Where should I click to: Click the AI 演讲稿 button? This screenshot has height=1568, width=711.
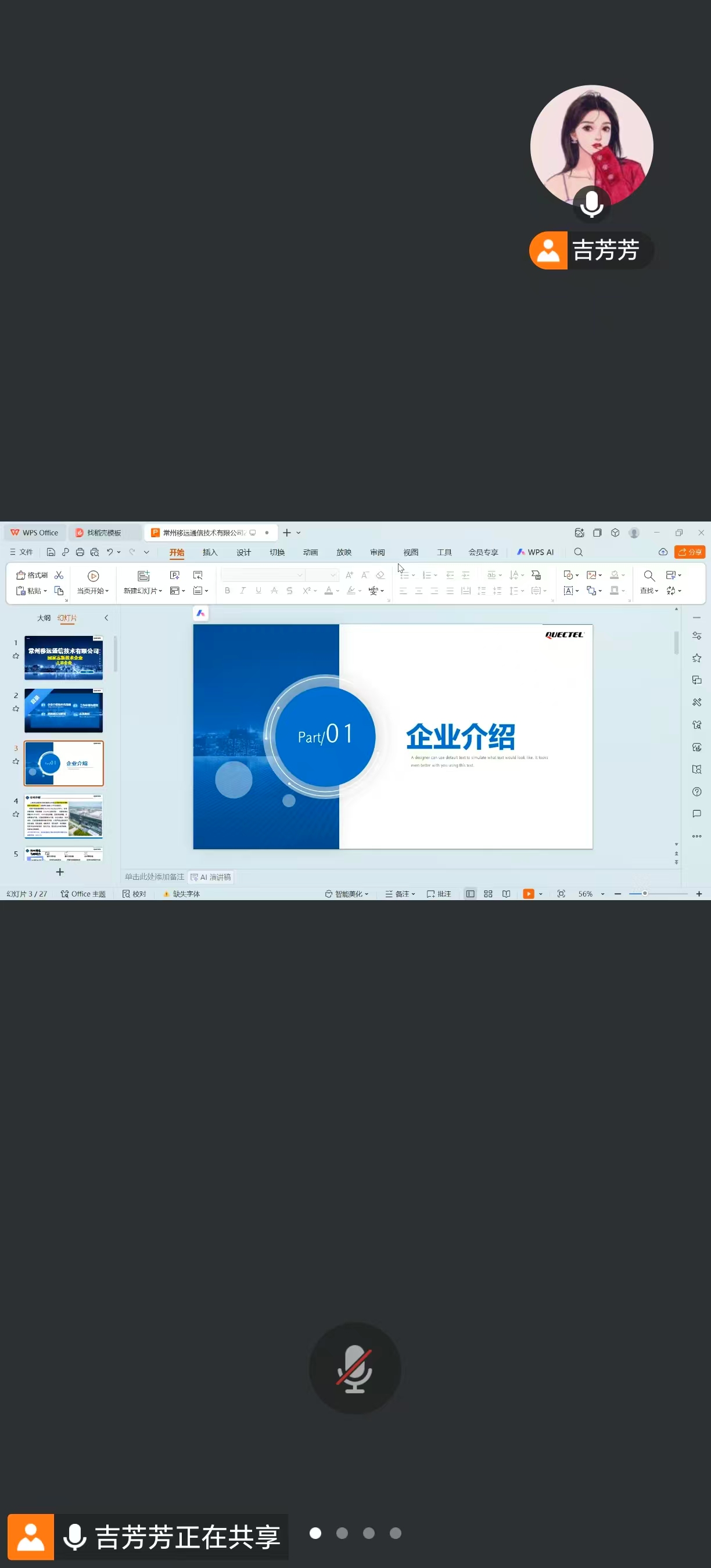coord(211,877)
